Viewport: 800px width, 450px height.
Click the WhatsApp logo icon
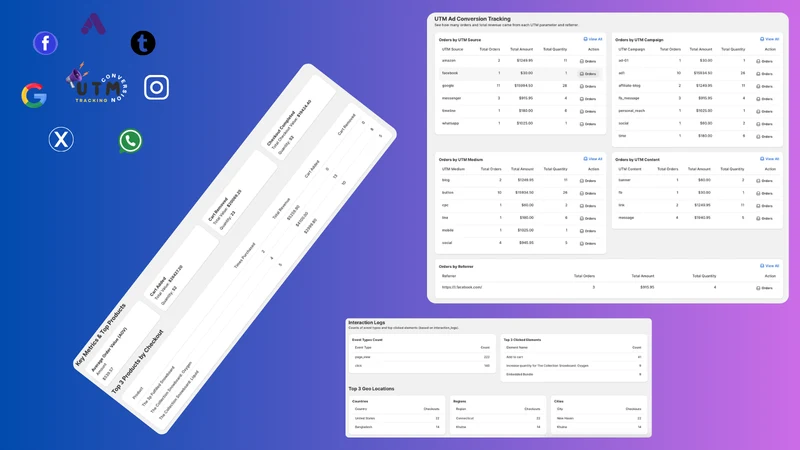(x=131, y=141)
